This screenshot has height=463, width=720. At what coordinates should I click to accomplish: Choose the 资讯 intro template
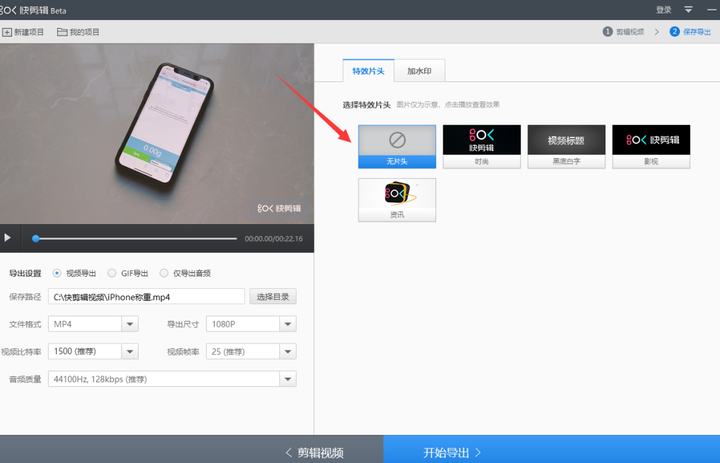point(397,200)
